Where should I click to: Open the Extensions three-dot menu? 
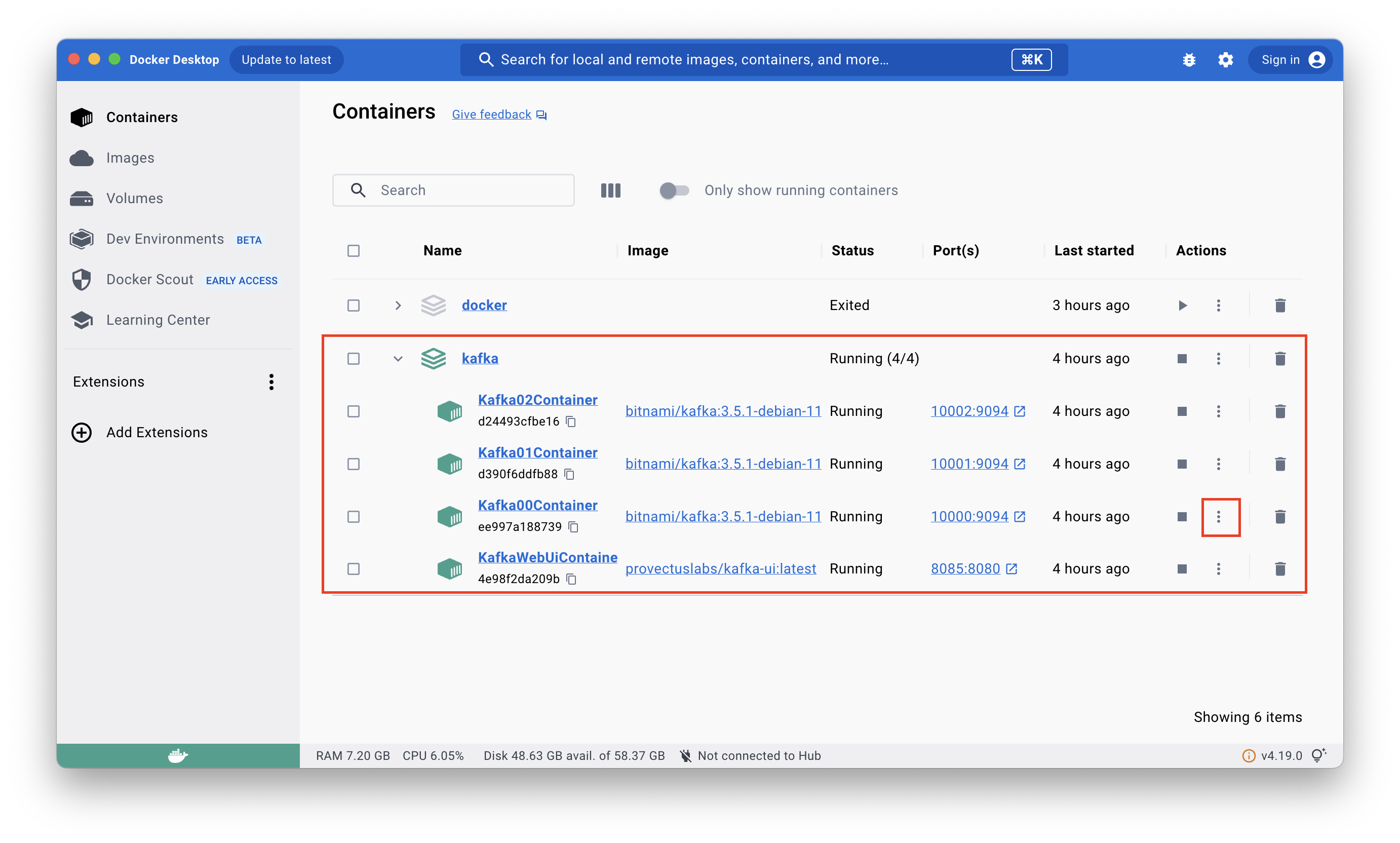[271, 382]
